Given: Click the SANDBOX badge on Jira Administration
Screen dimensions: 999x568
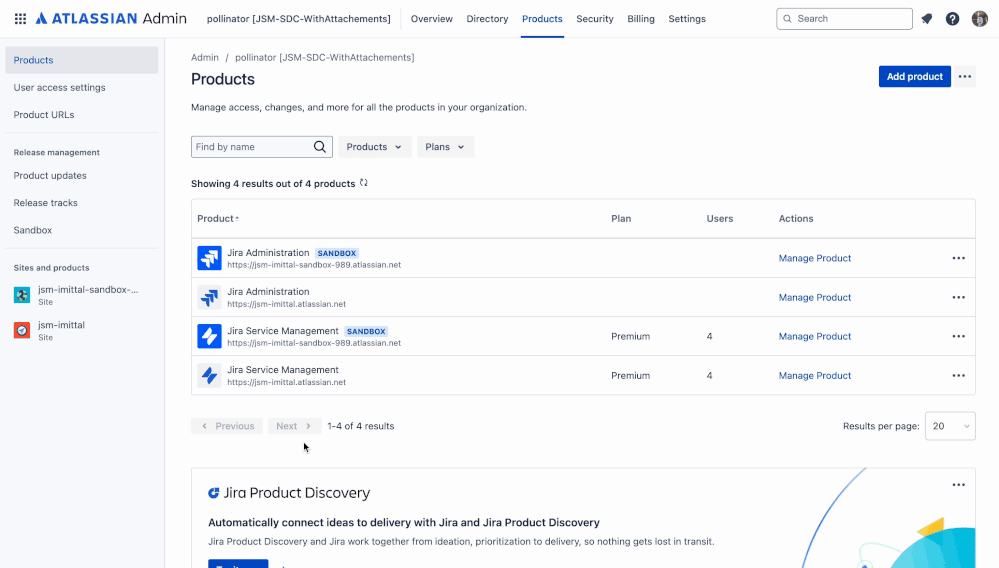Looking at the screenshot, I should pos(337,253).
